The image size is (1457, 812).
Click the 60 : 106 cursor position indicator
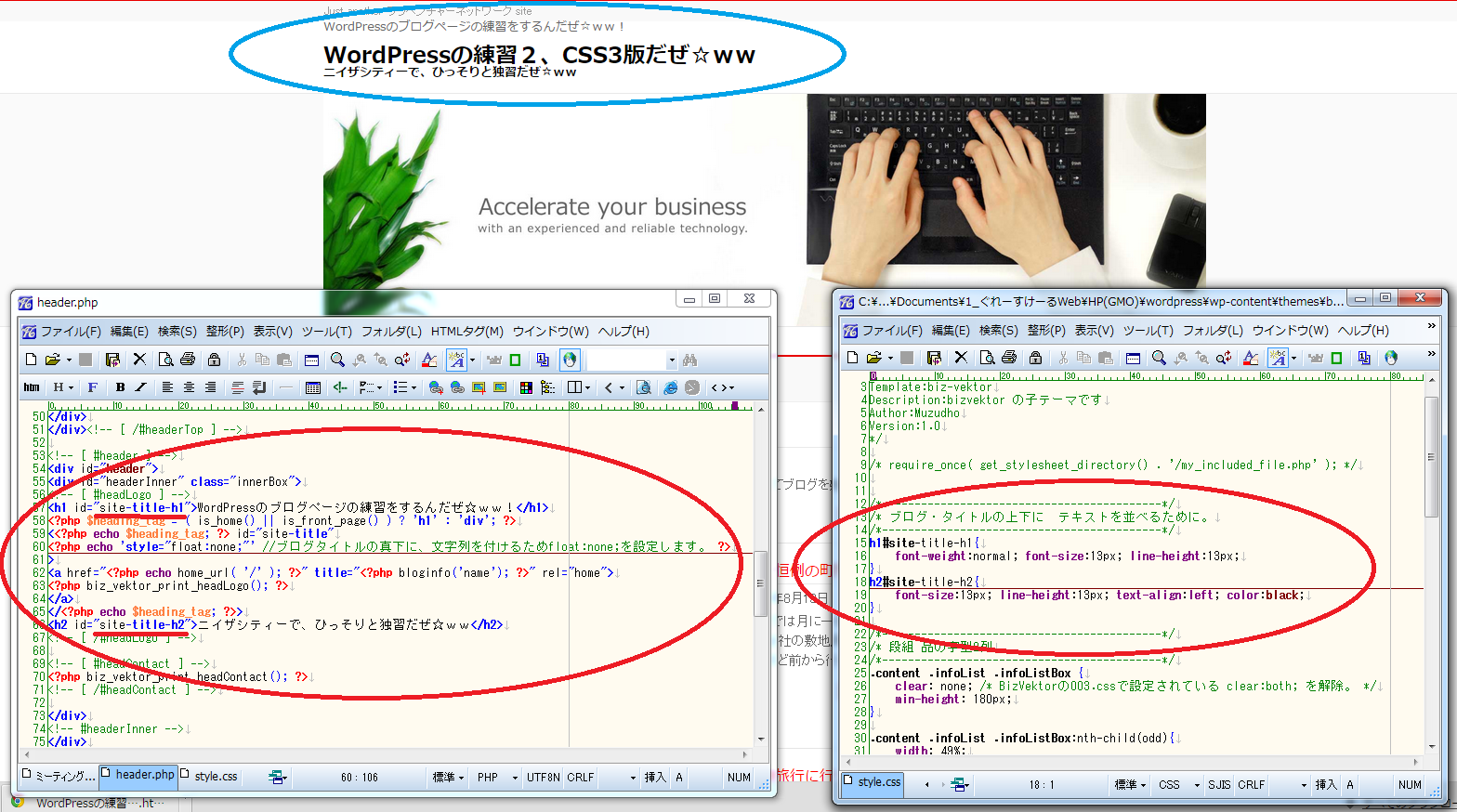point(360,778)
